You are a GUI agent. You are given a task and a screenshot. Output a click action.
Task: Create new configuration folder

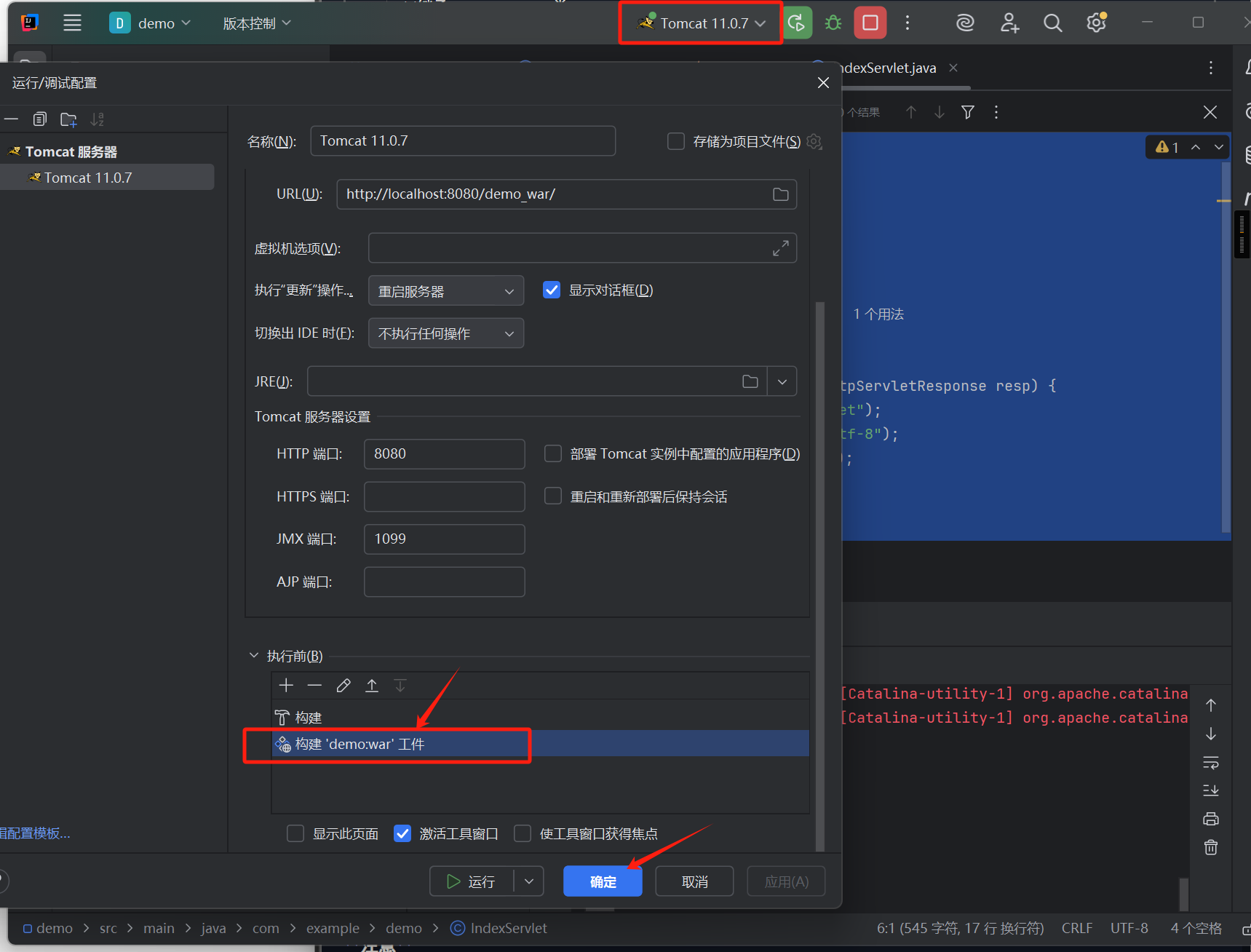(68, 119)
